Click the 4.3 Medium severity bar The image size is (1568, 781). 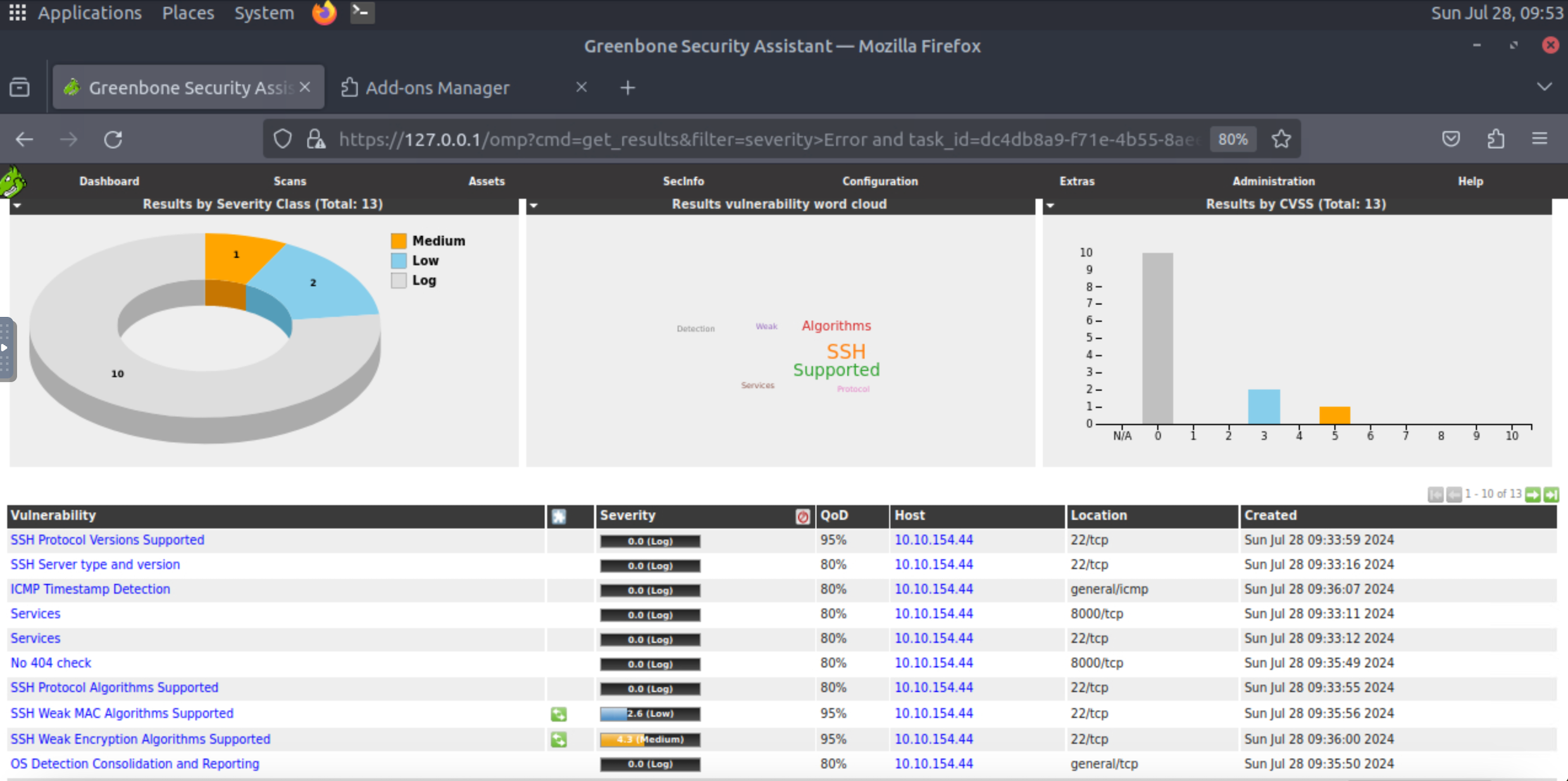click(x=649, y=739)
